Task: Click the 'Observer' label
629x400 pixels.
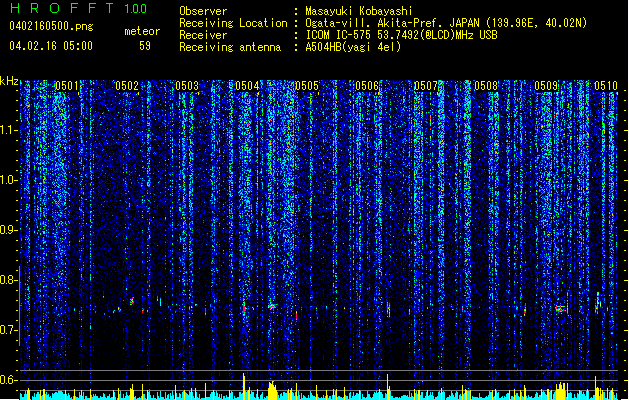Action: 203,11
